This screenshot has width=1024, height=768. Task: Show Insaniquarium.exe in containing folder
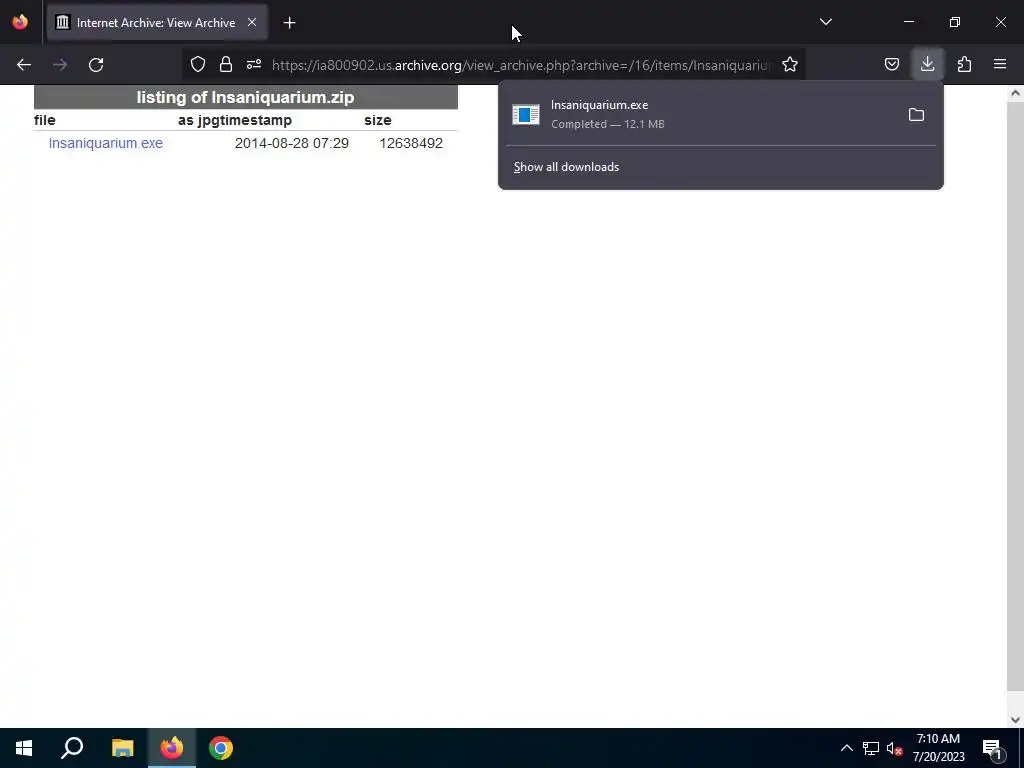coord(916,115)
